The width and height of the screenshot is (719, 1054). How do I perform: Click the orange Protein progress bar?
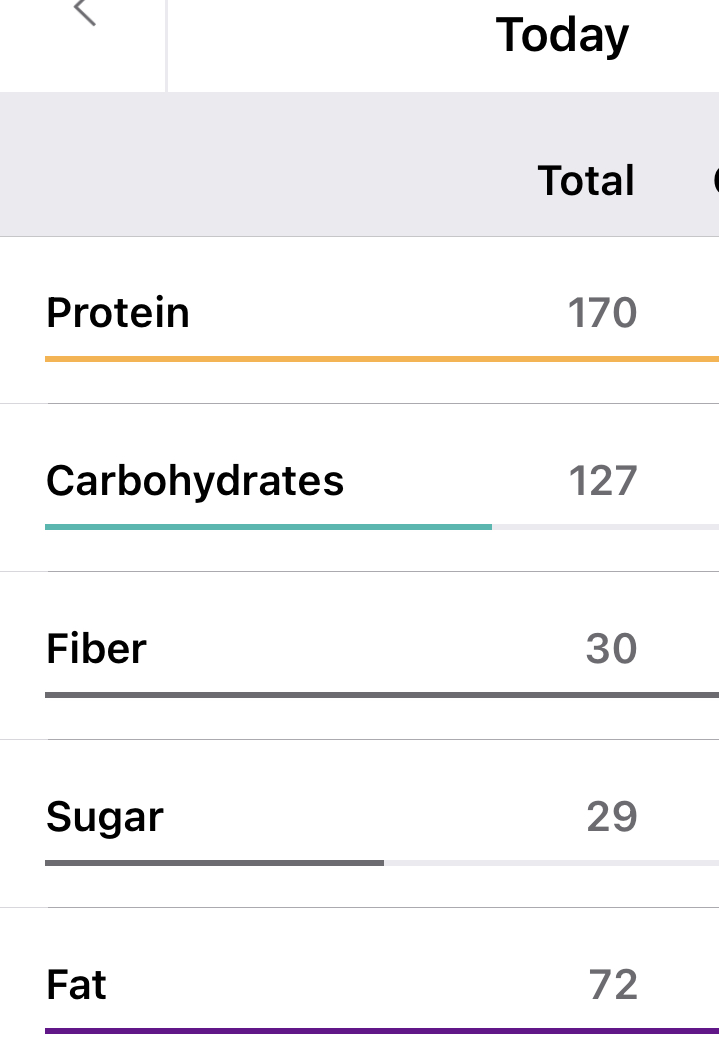click(380, 358)
